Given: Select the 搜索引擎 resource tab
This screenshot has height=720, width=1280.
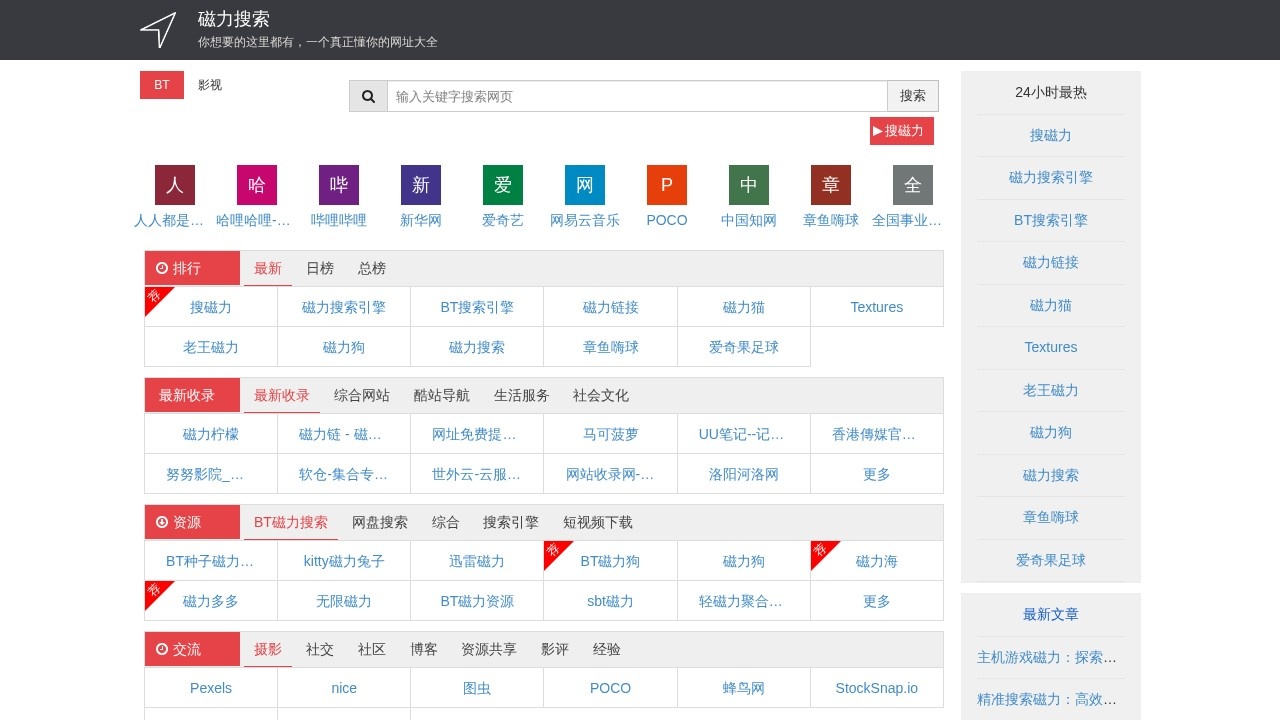Looking at the screenshot, I should coord(511,522).
